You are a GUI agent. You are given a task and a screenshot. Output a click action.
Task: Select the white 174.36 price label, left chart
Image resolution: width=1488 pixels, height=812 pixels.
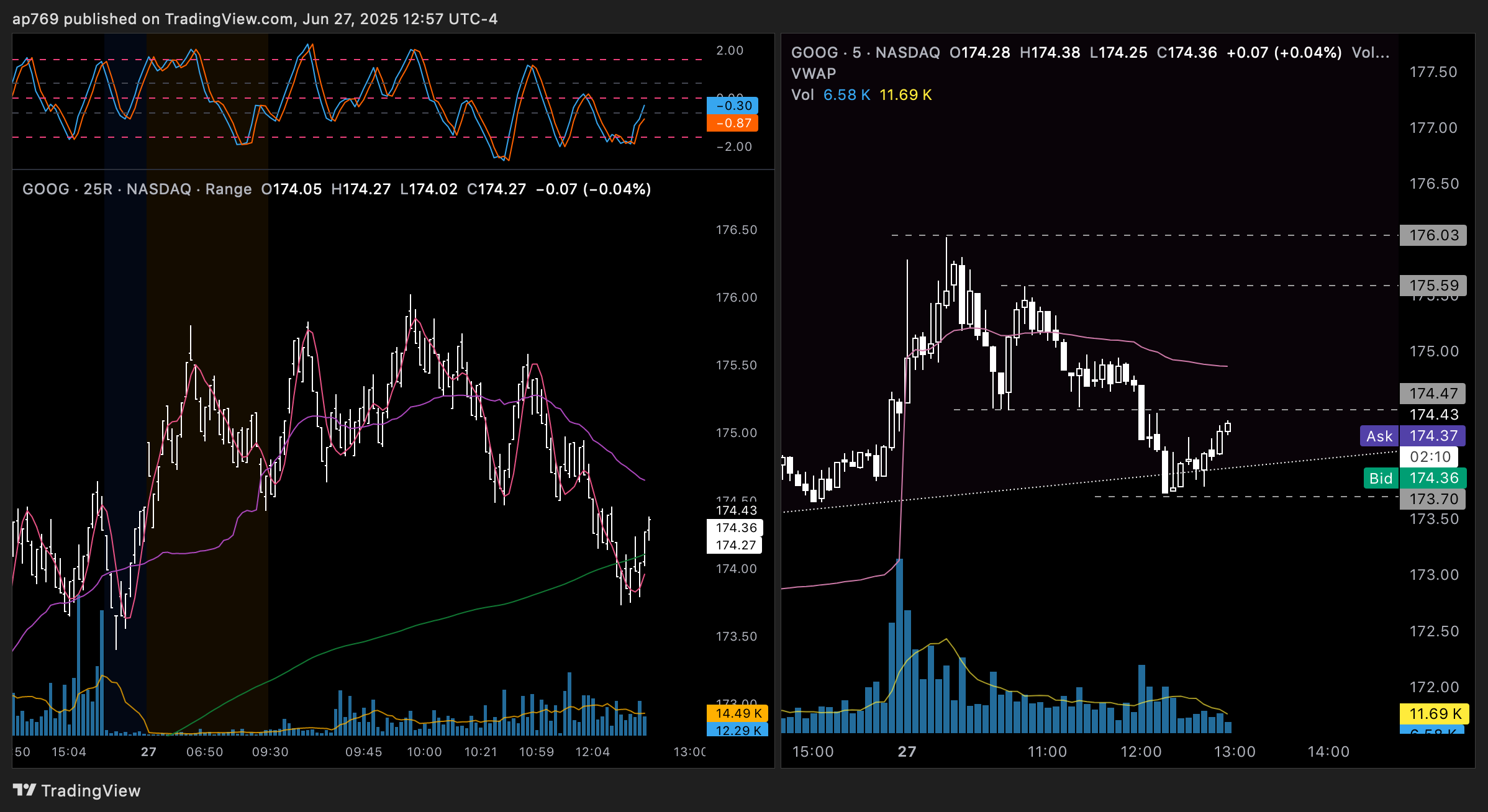735,528
